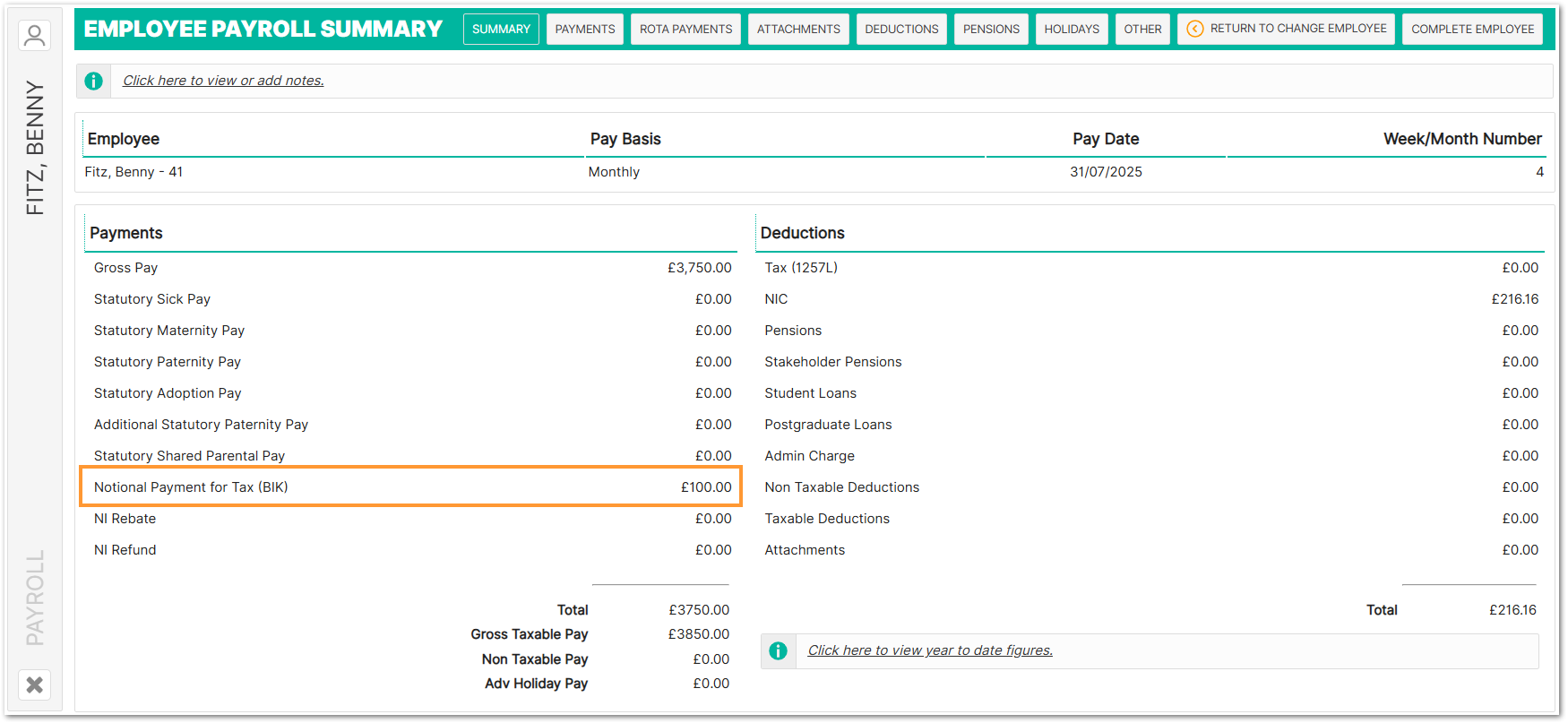Click the Complete Employee button
The height and width of the screenshot is (723, 1568).
(x=1472, y=29)
